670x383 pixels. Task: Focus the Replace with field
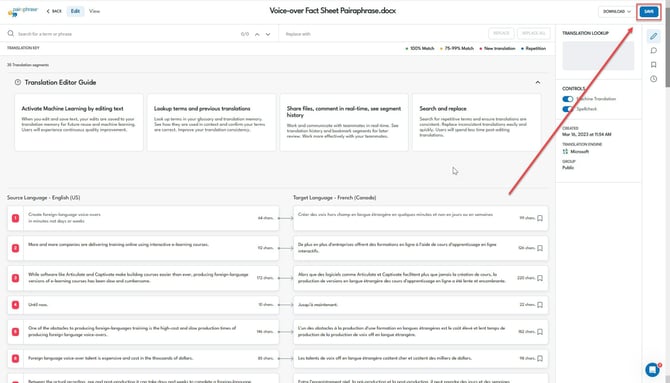(385, 34)
